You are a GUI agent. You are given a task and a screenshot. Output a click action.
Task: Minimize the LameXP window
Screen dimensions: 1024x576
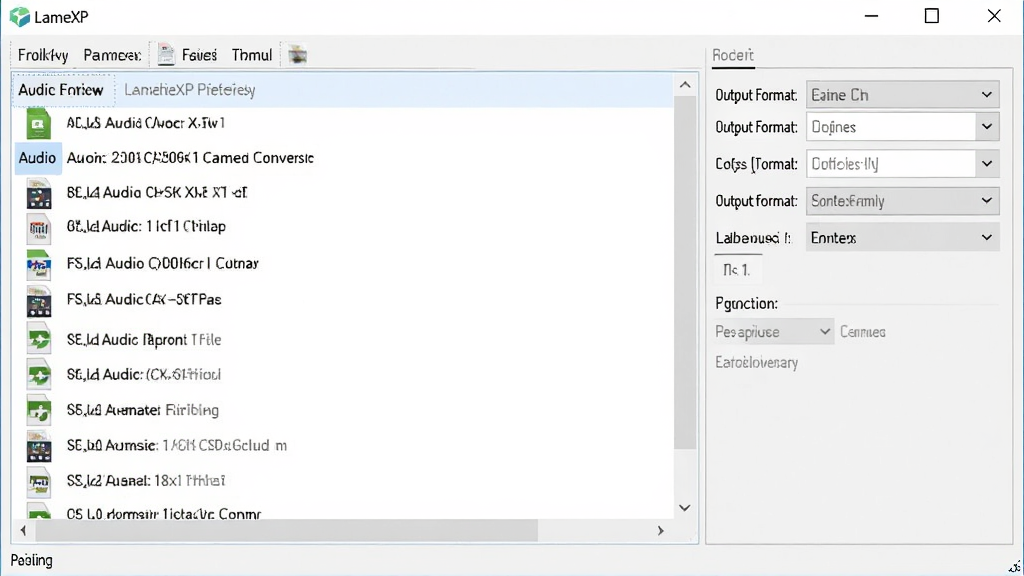click(x=871, y=16)
